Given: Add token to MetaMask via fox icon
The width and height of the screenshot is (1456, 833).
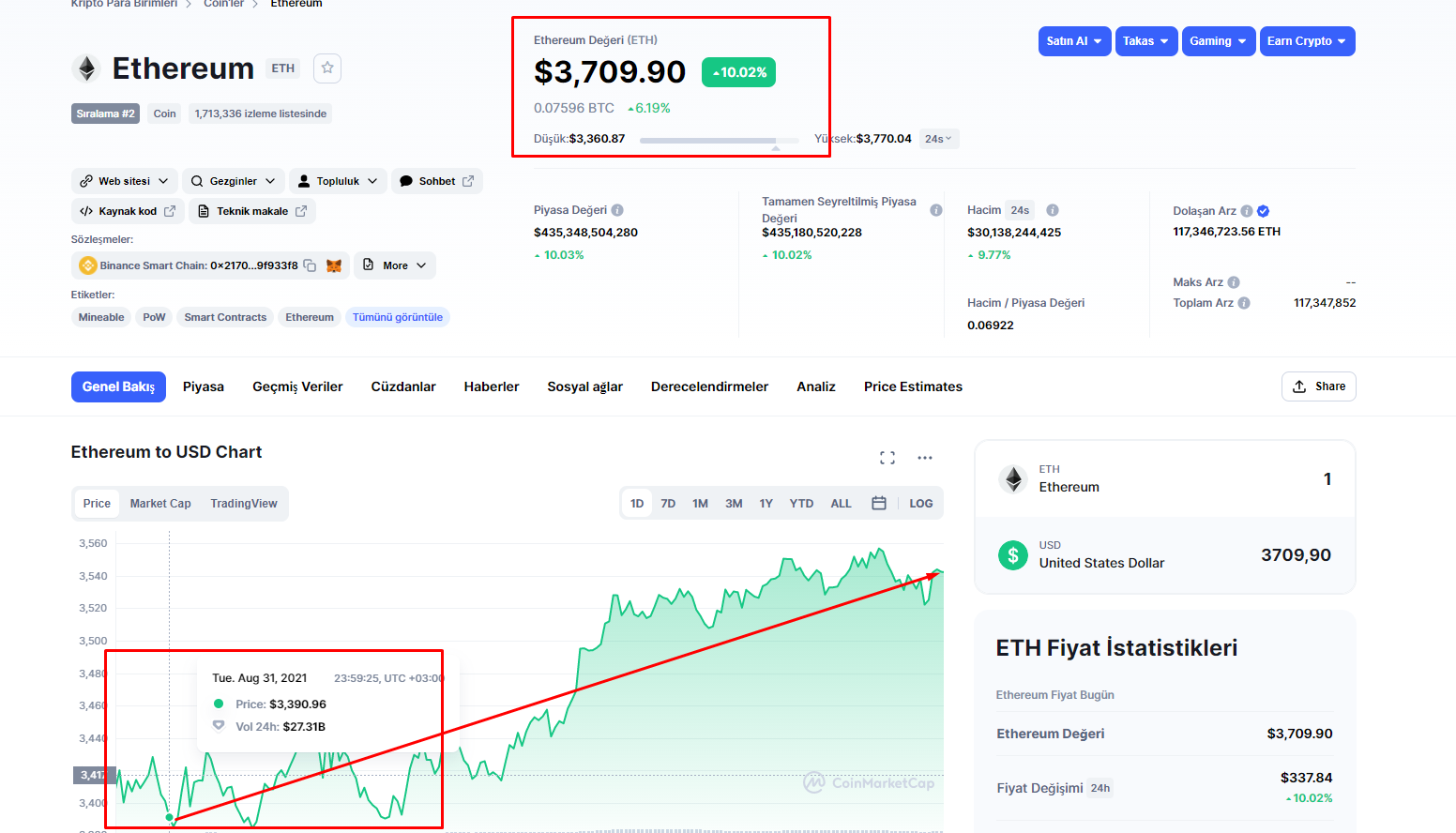Looking at the screenshot, I should point(334,265).
